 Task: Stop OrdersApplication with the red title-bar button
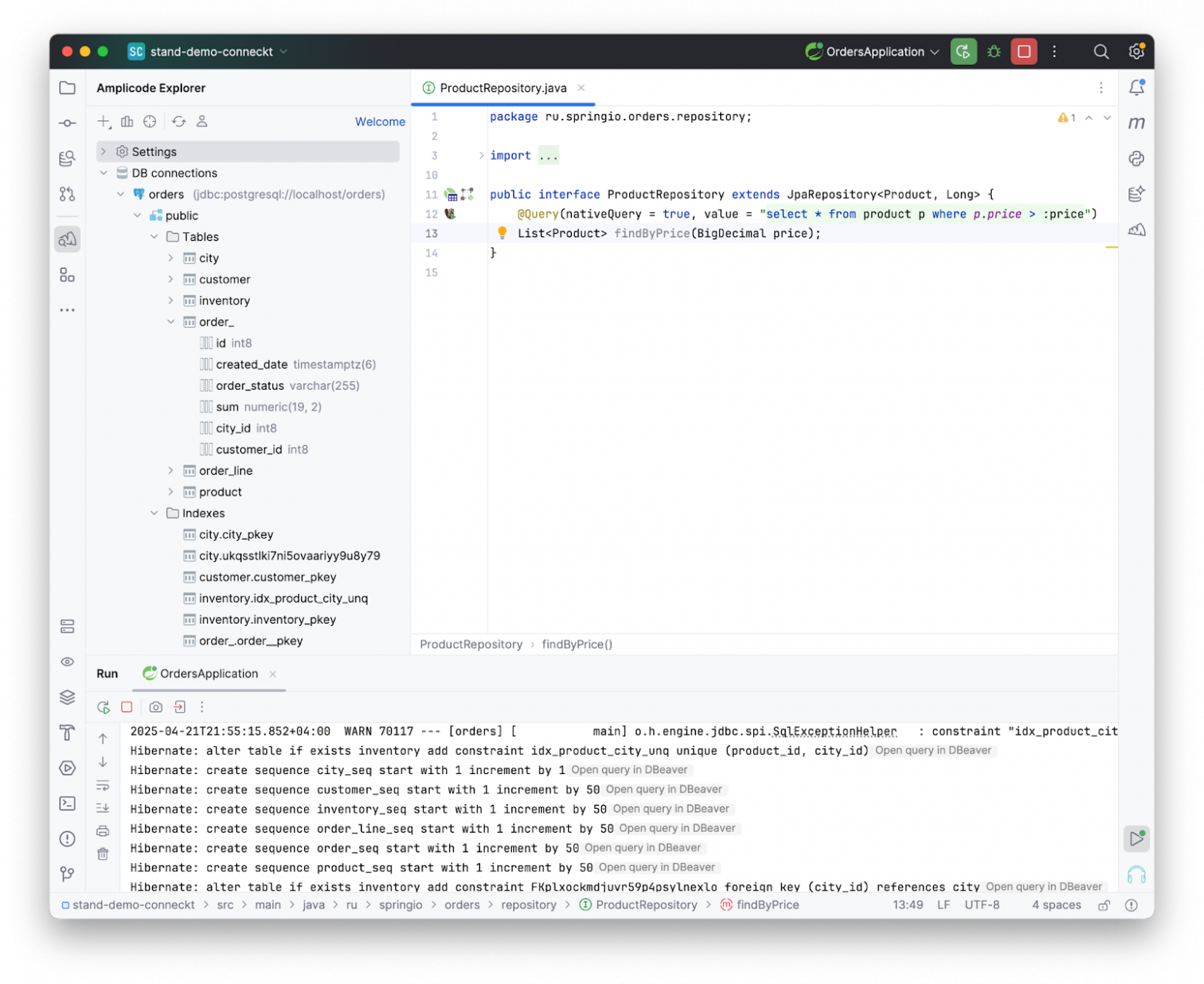(1024, 52)
